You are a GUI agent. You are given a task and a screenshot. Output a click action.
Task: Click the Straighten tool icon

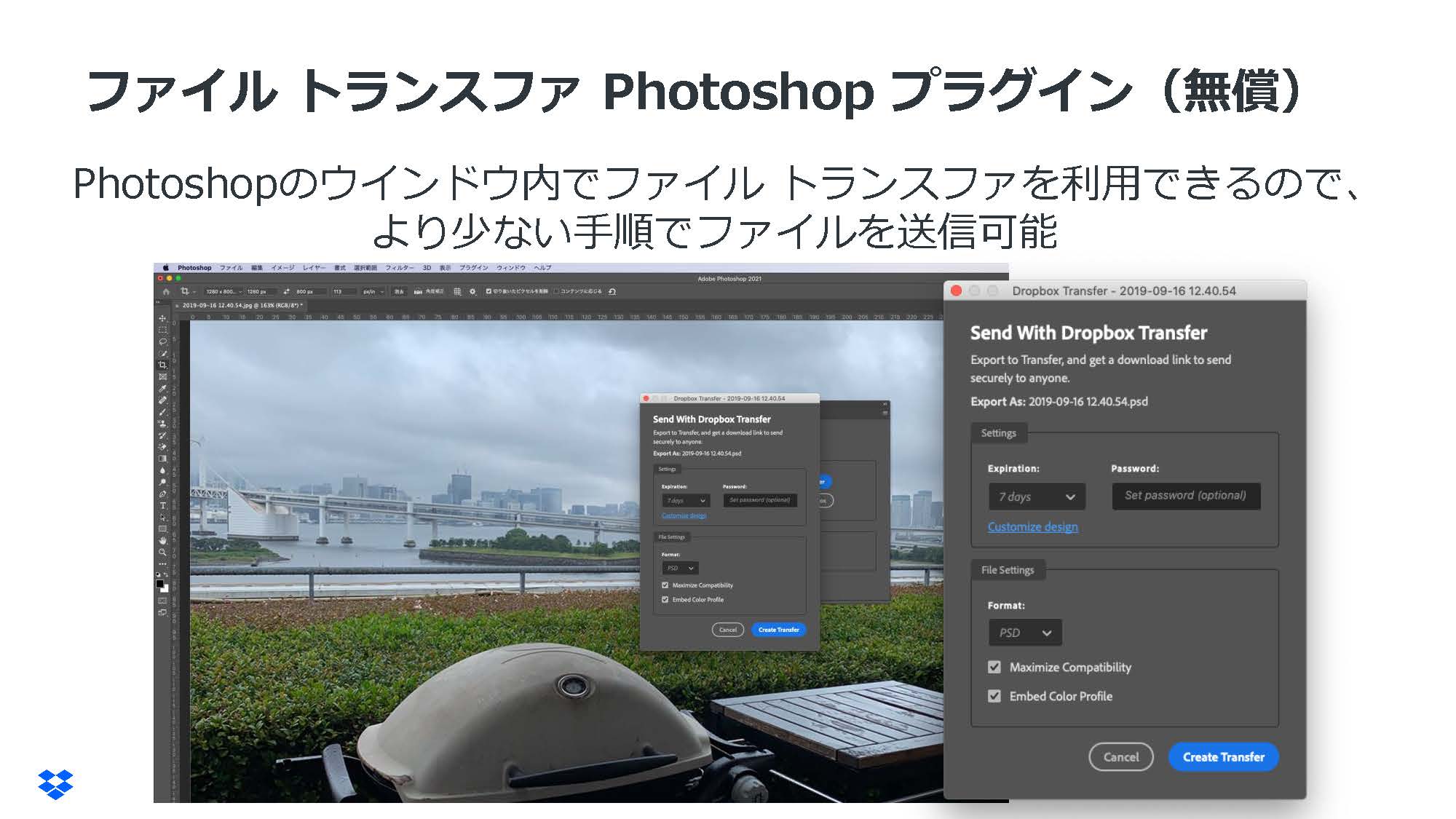(x=418, y=291)
